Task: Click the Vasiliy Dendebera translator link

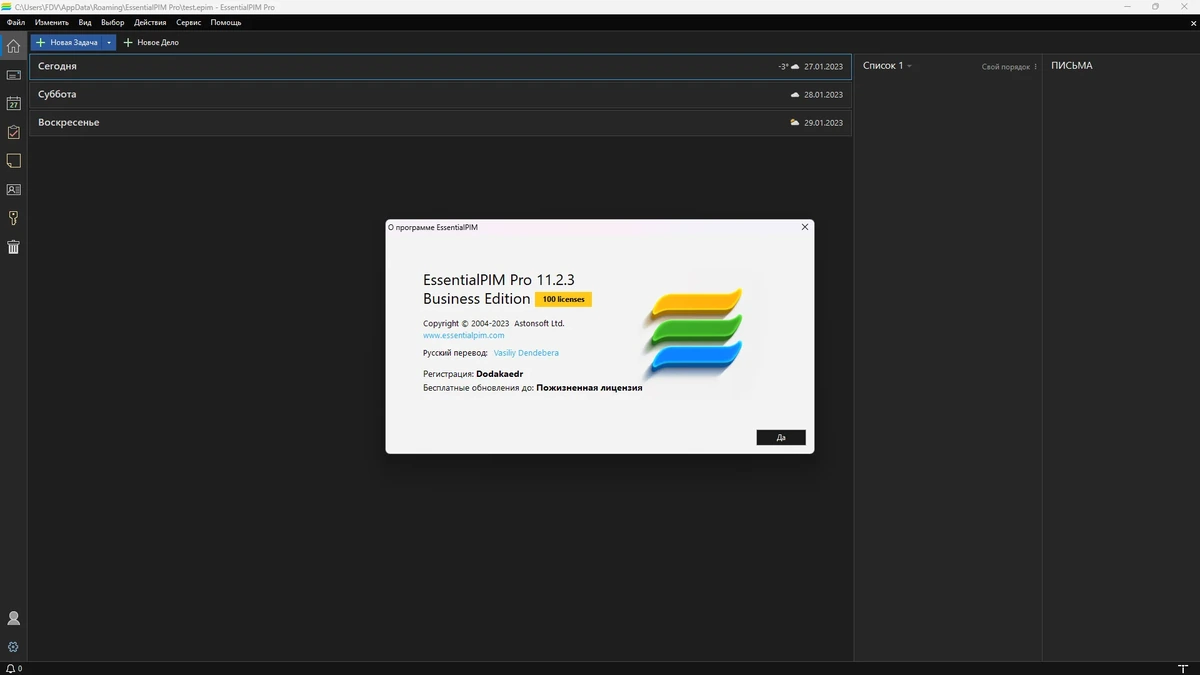Action: (526, 353)
